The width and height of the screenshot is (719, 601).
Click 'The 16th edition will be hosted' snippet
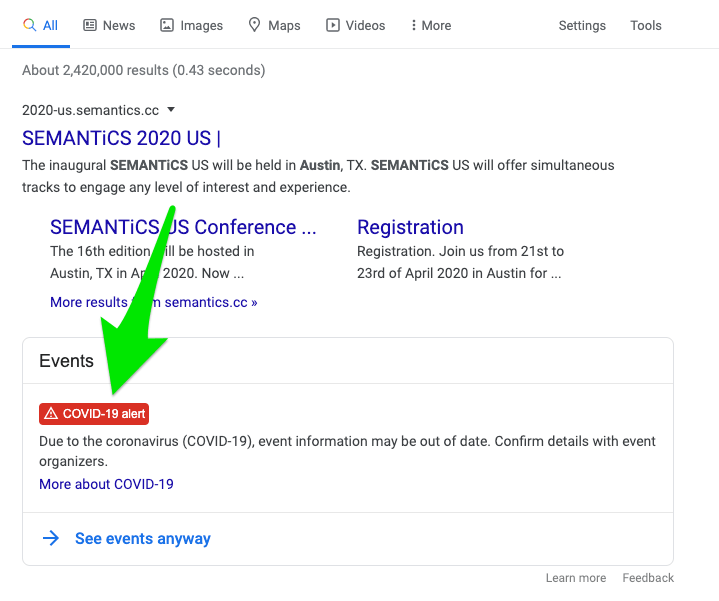[152, 262]
